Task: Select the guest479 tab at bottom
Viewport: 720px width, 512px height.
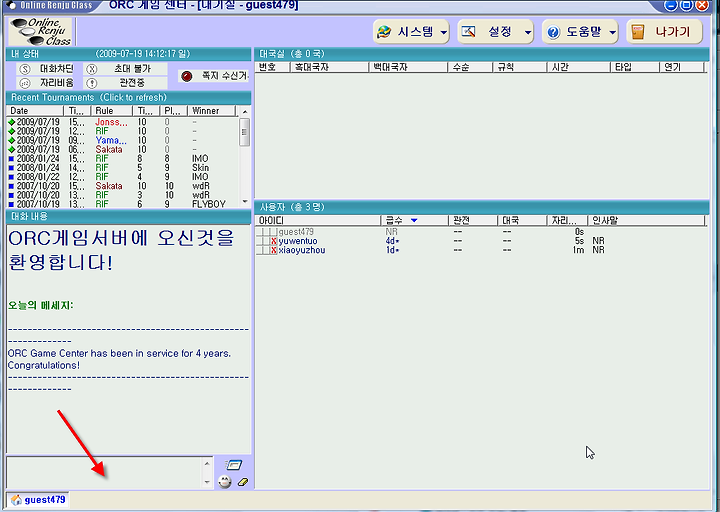Action: [x=38, y=500]
